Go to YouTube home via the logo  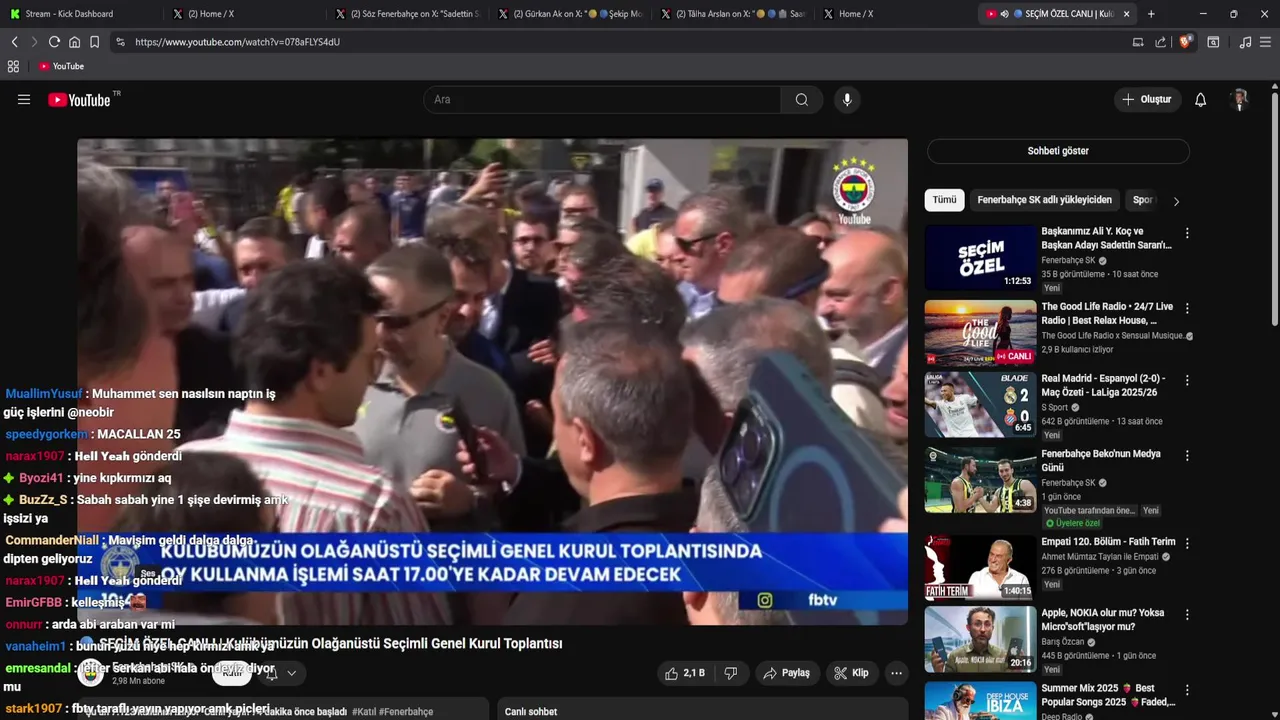tap(79, 100)
